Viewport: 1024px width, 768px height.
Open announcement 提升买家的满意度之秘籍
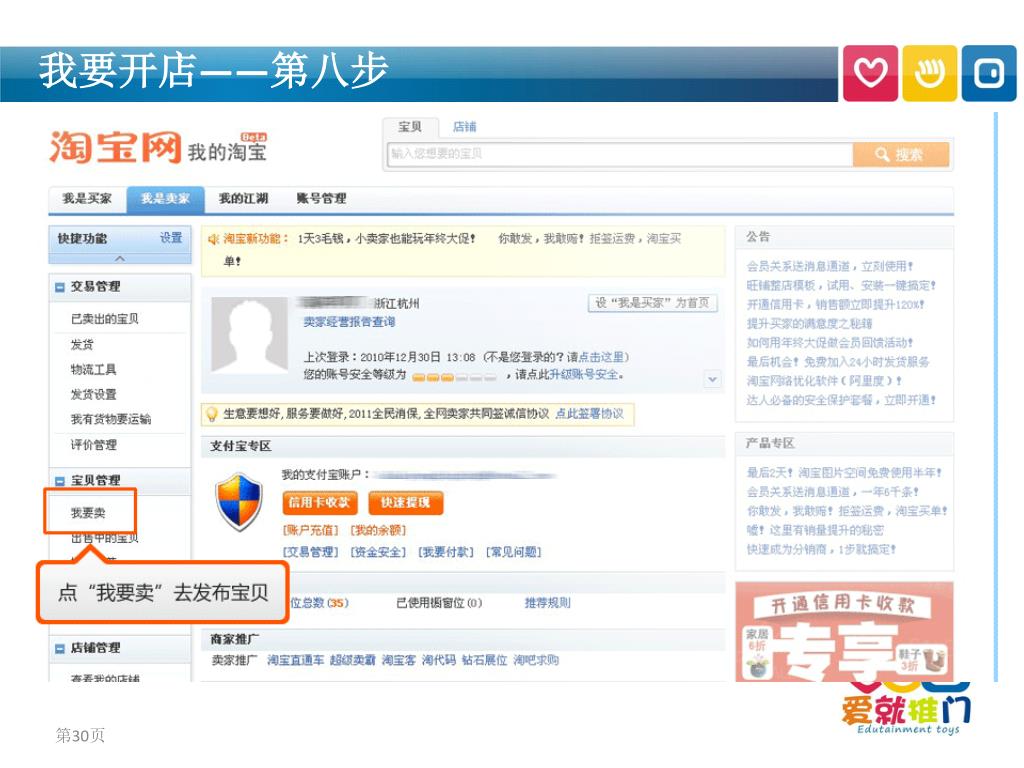(x=809, y=323)
